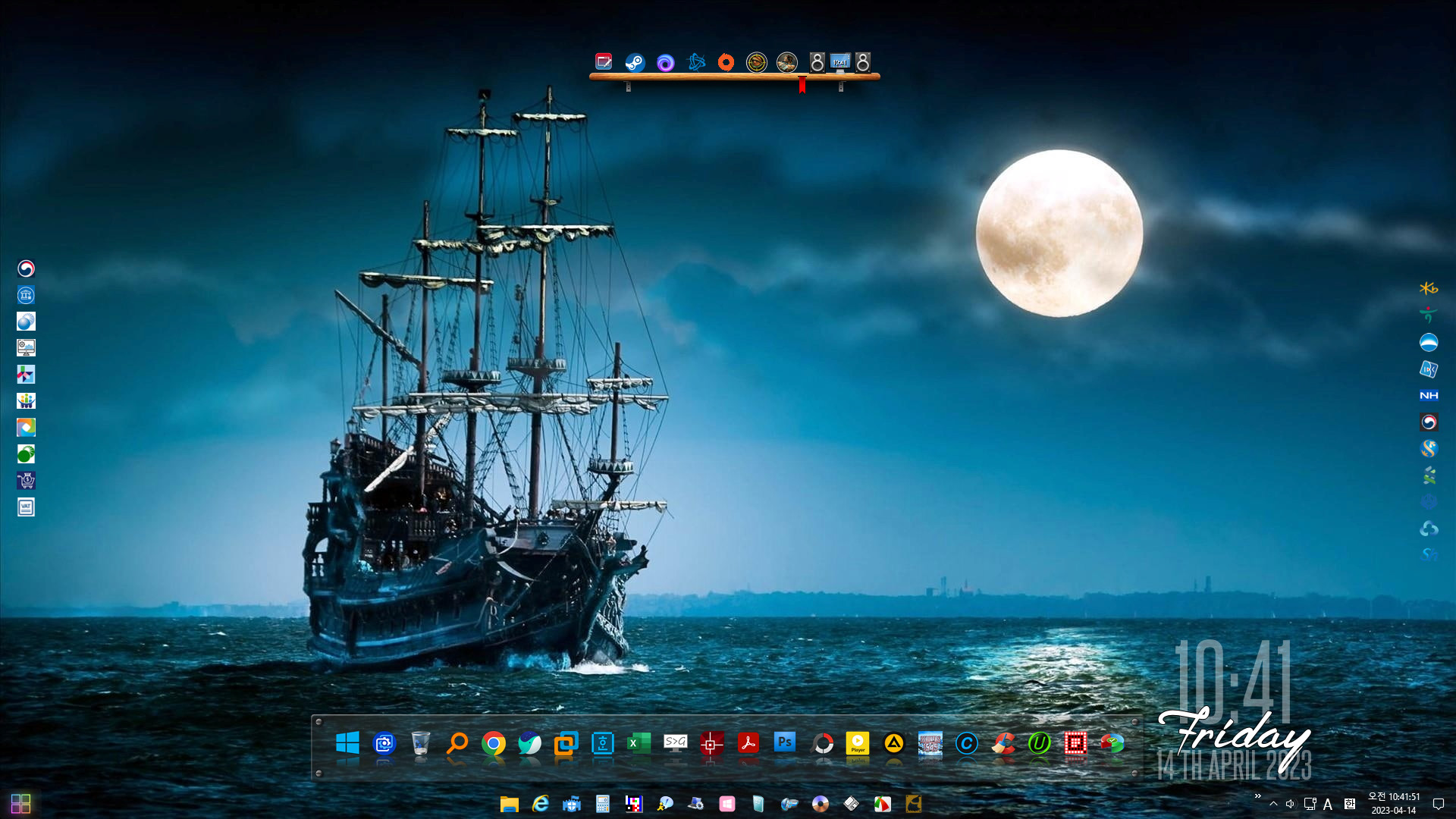Open the network status tray icon

[x=1310, y=804]
